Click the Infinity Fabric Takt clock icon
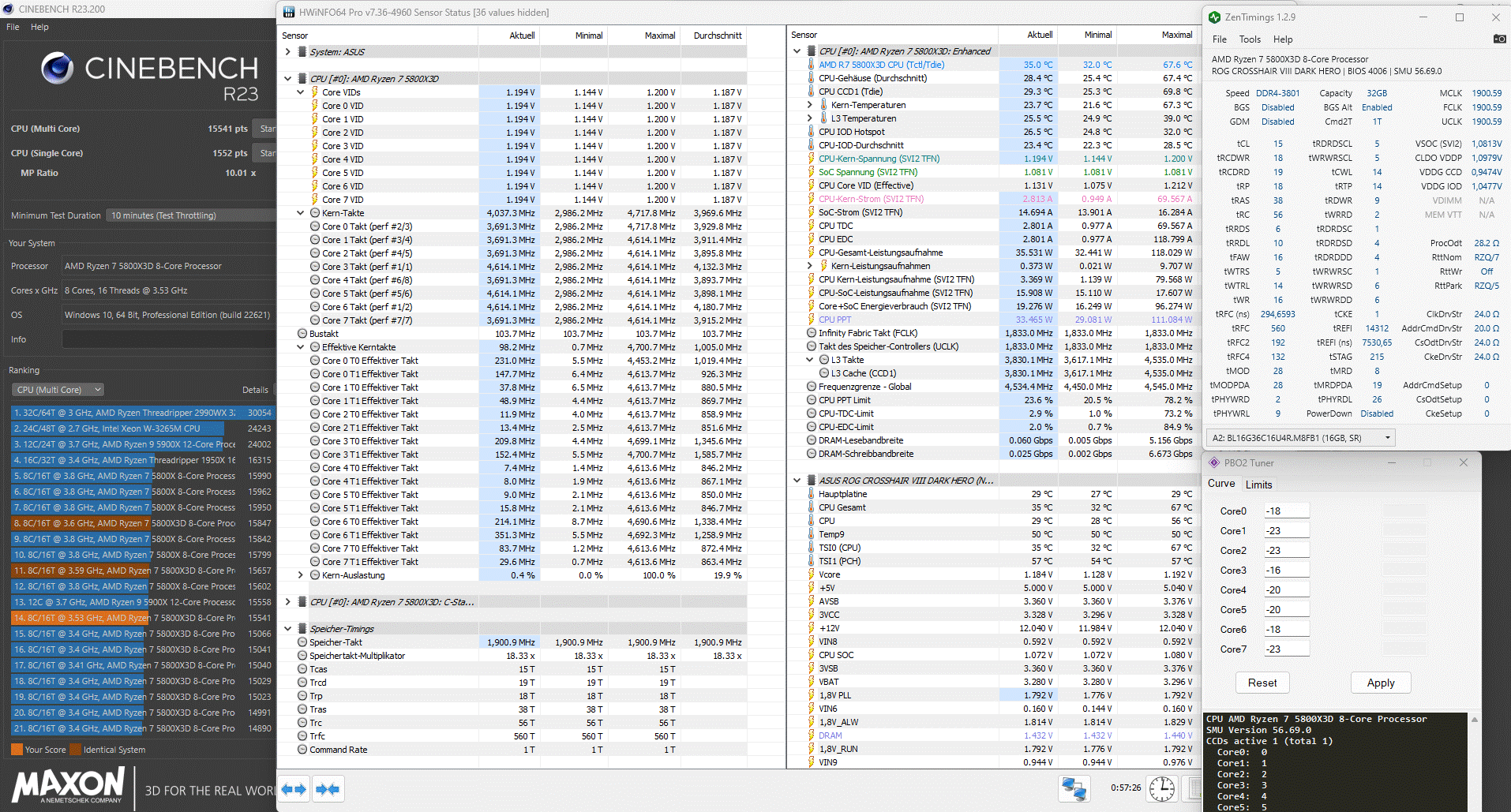This screenshot has height=812, width=1511. 812,333
